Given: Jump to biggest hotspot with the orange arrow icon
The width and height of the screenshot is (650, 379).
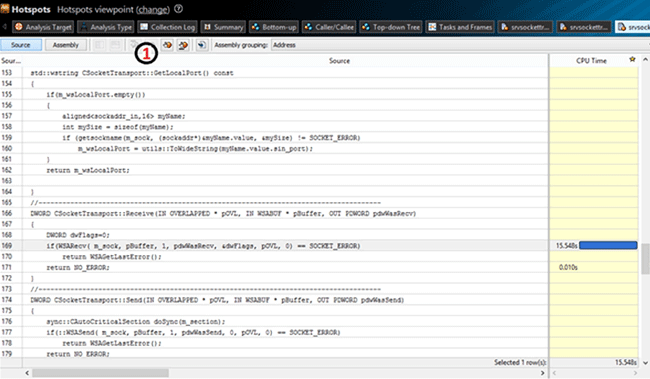Looking at the screenshot, I should click(183, 45).
